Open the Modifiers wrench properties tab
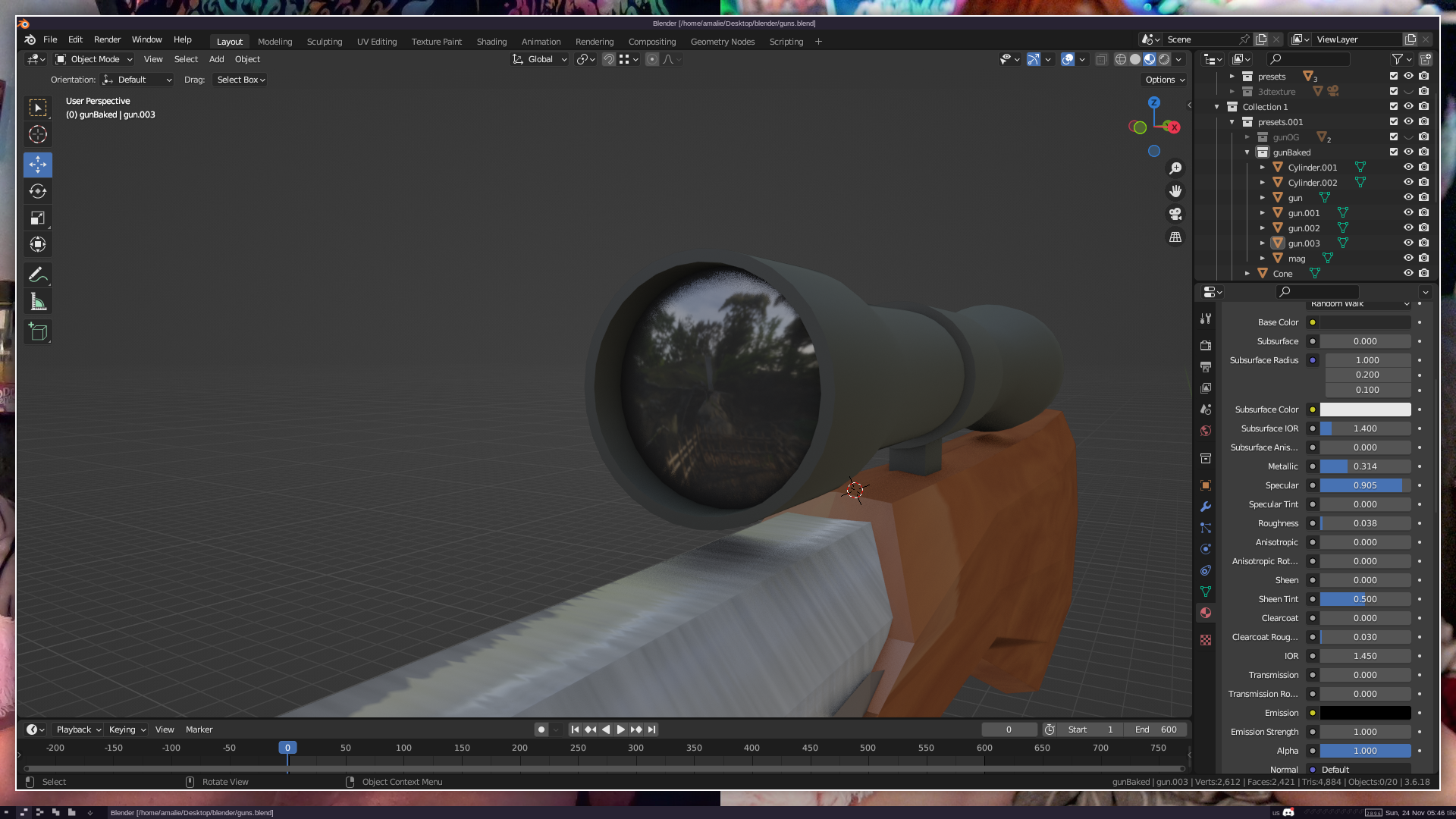Image resolution: width=1456 pixels, height=819 pixels. click(1206, 507)
